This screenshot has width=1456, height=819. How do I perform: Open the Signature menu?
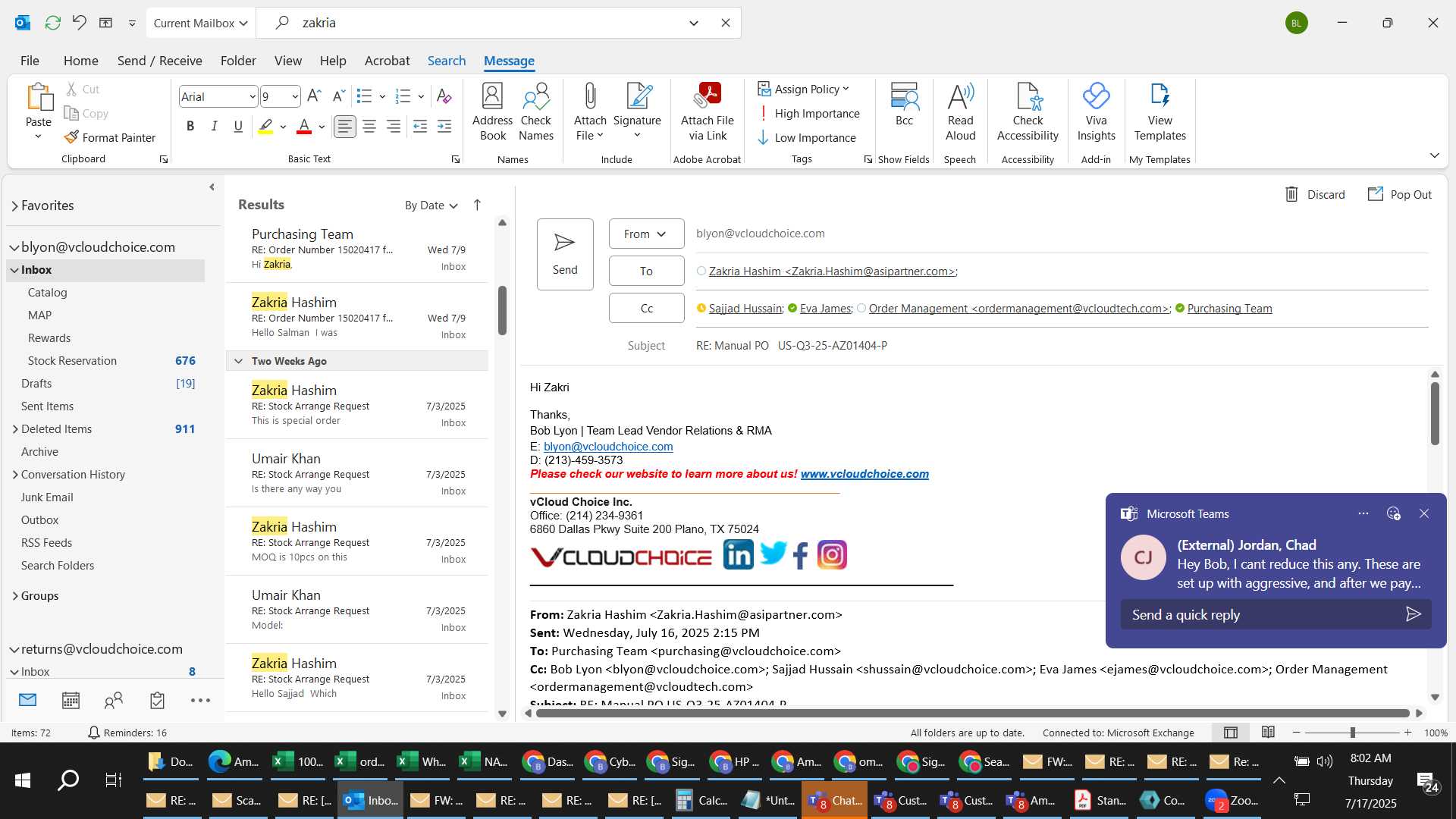(x=637, y=112)
